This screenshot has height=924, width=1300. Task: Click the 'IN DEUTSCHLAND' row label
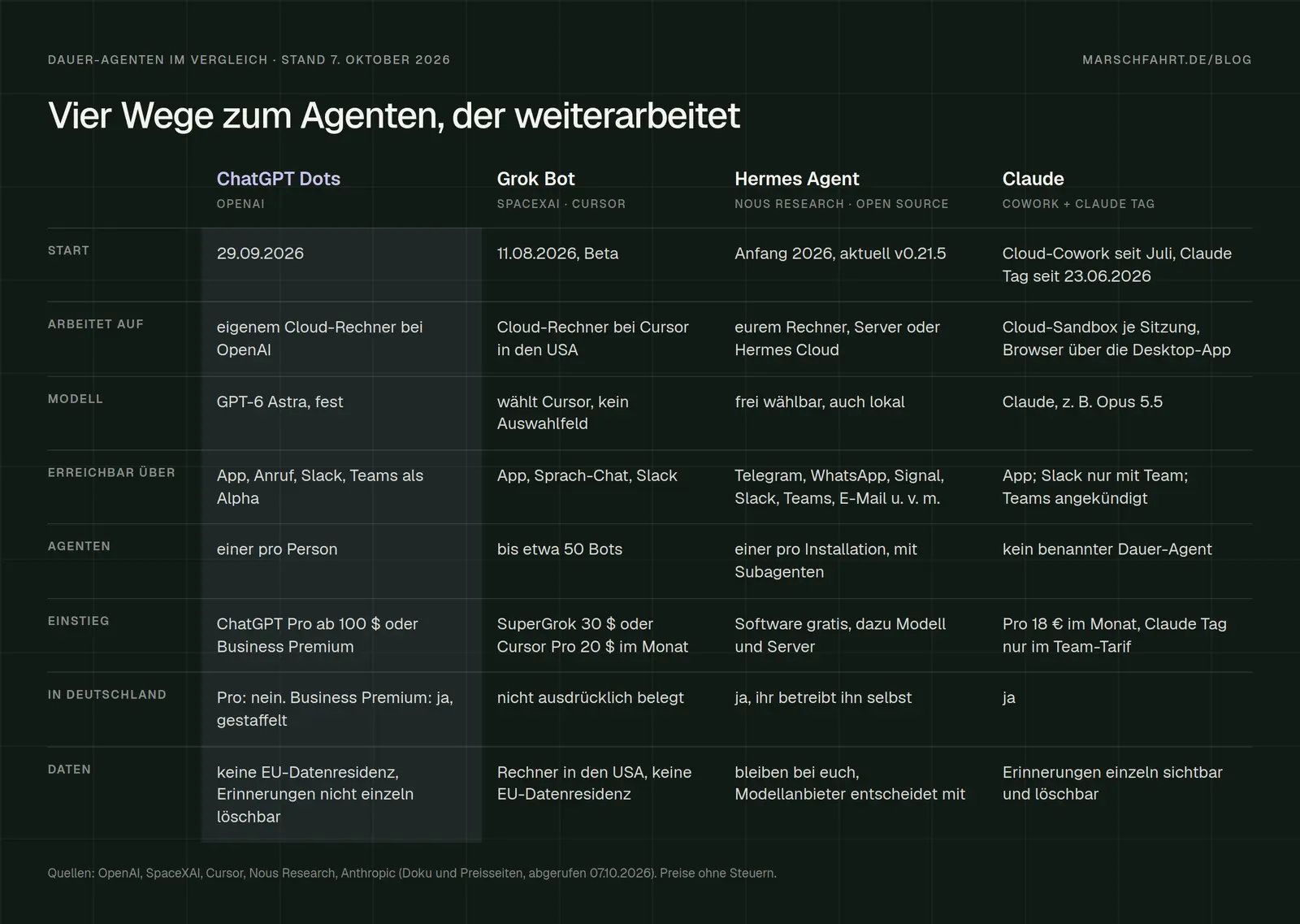pyautogui.click(x=107, y=695)
